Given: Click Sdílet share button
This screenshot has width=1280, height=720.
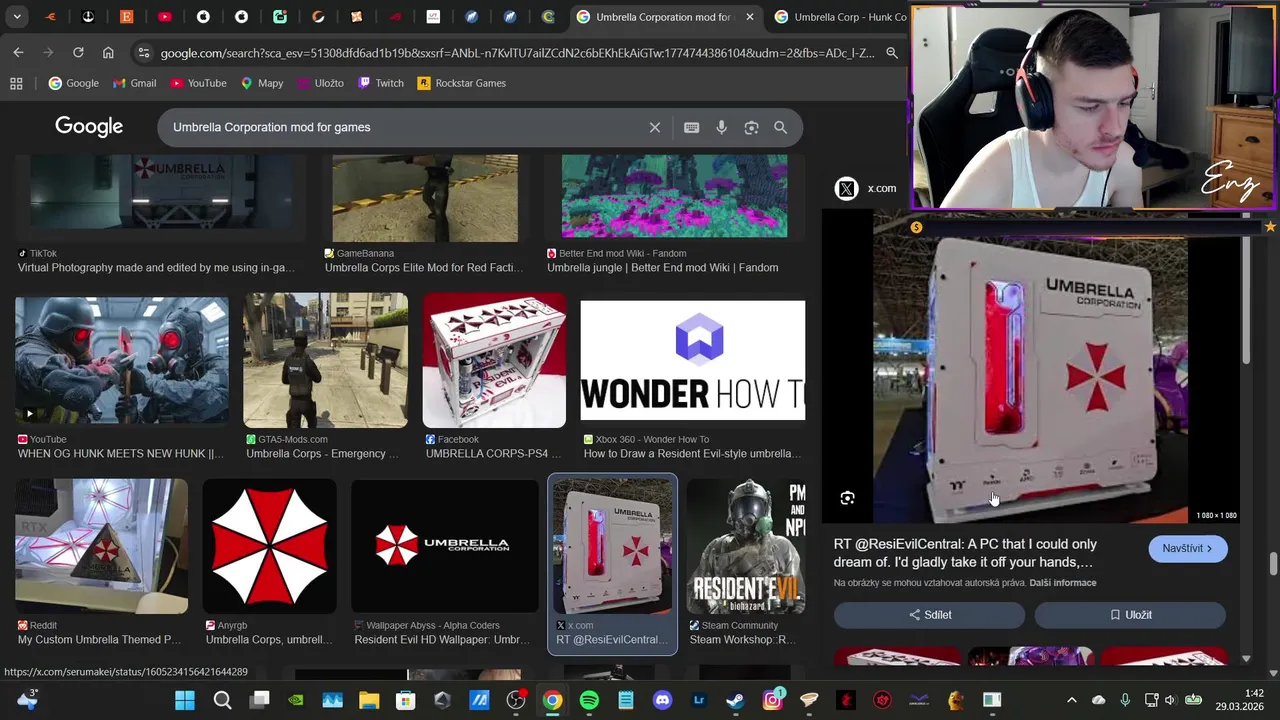Looking at the screenshot, I should 929,615.
